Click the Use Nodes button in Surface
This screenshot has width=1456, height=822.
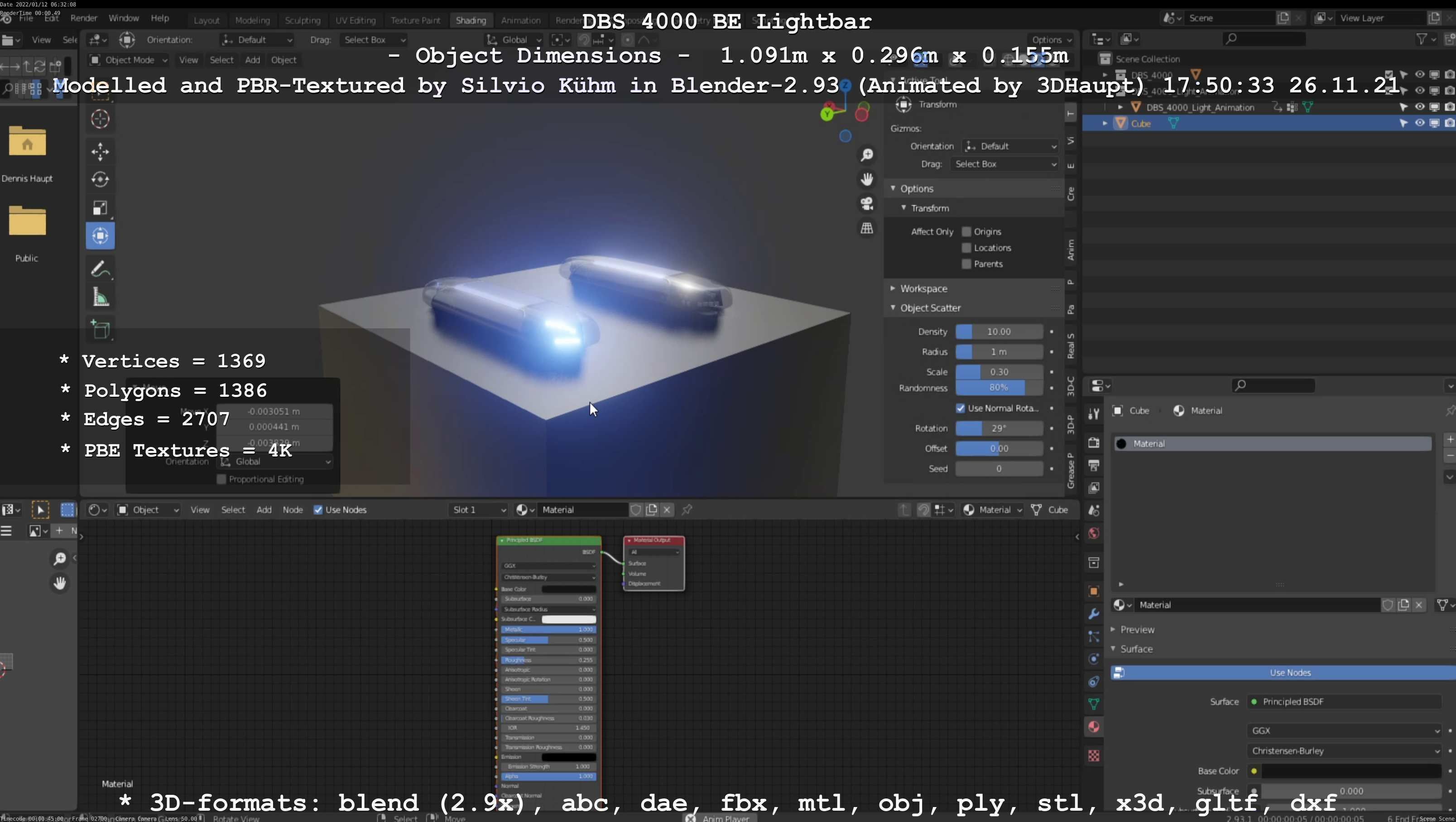pyautogui.click(x=1283, y=673)
